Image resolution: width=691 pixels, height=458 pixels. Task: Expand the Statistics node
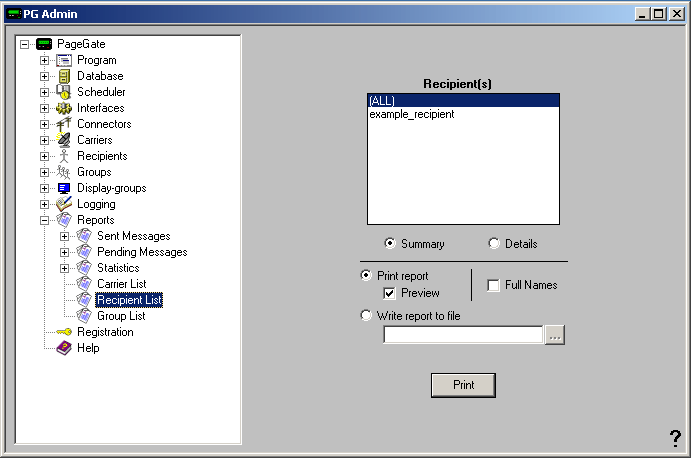(64, 268)
